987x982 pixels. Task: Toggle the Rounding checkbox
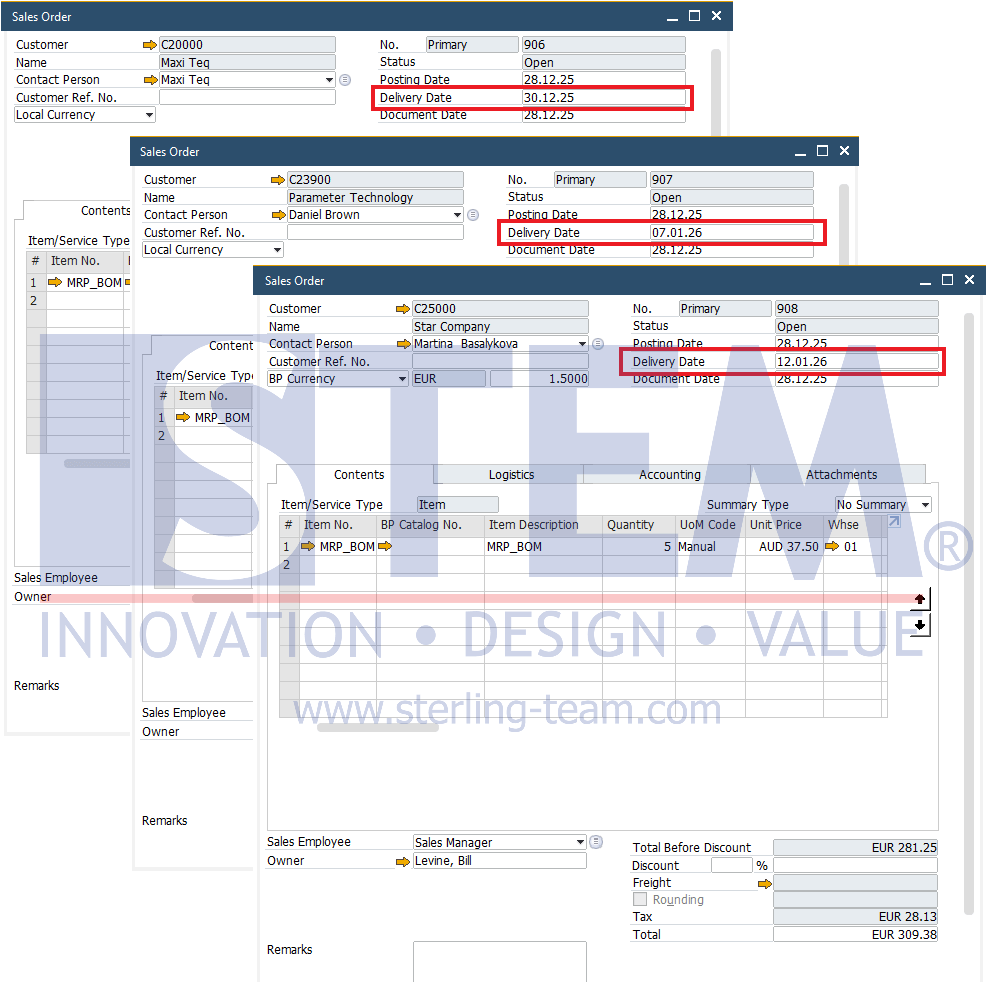[640, 900]
